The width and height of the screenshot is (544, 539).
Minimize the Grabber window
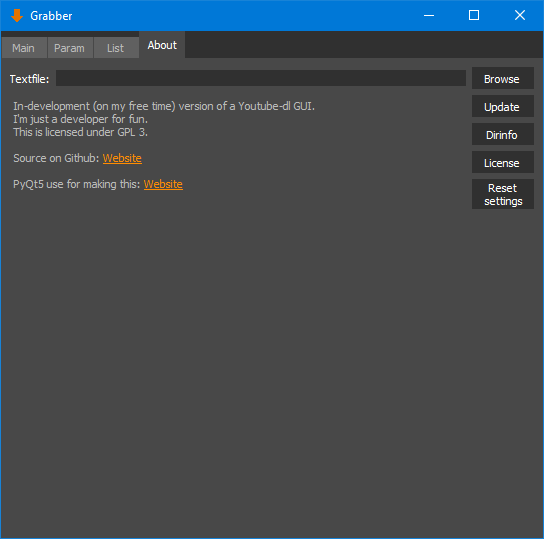429,15
